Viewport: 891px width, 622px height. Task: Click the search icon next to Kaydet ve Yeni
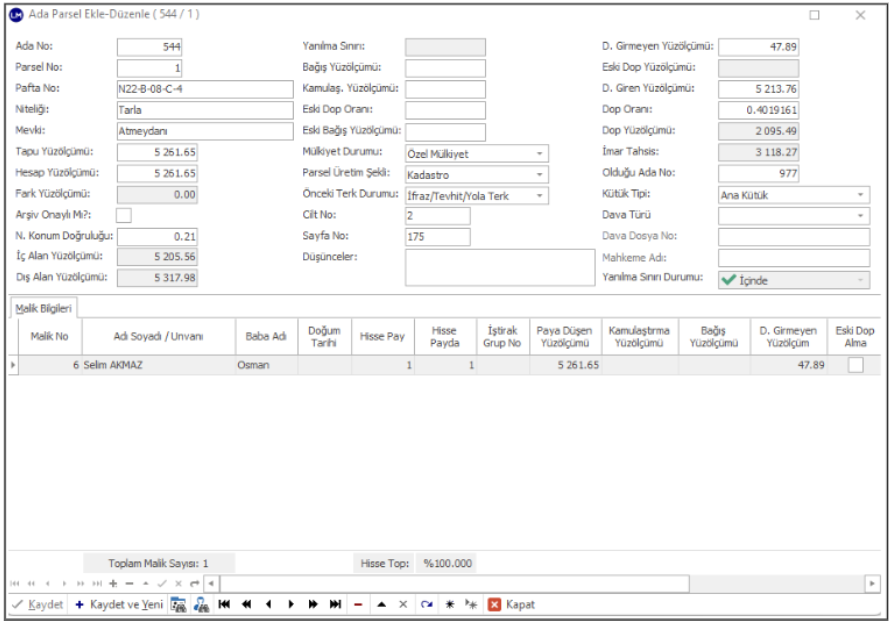tap(179, 605)
